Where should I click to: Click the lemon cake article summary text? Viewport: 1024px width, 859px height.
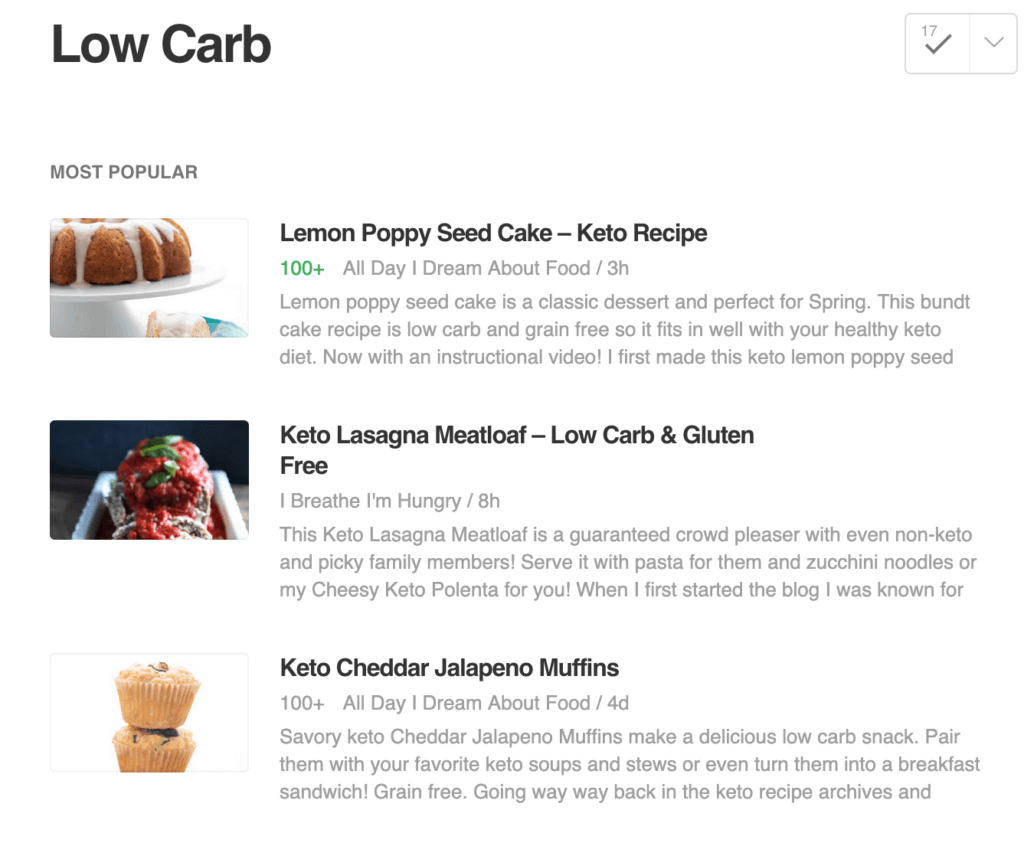point(620,329)
